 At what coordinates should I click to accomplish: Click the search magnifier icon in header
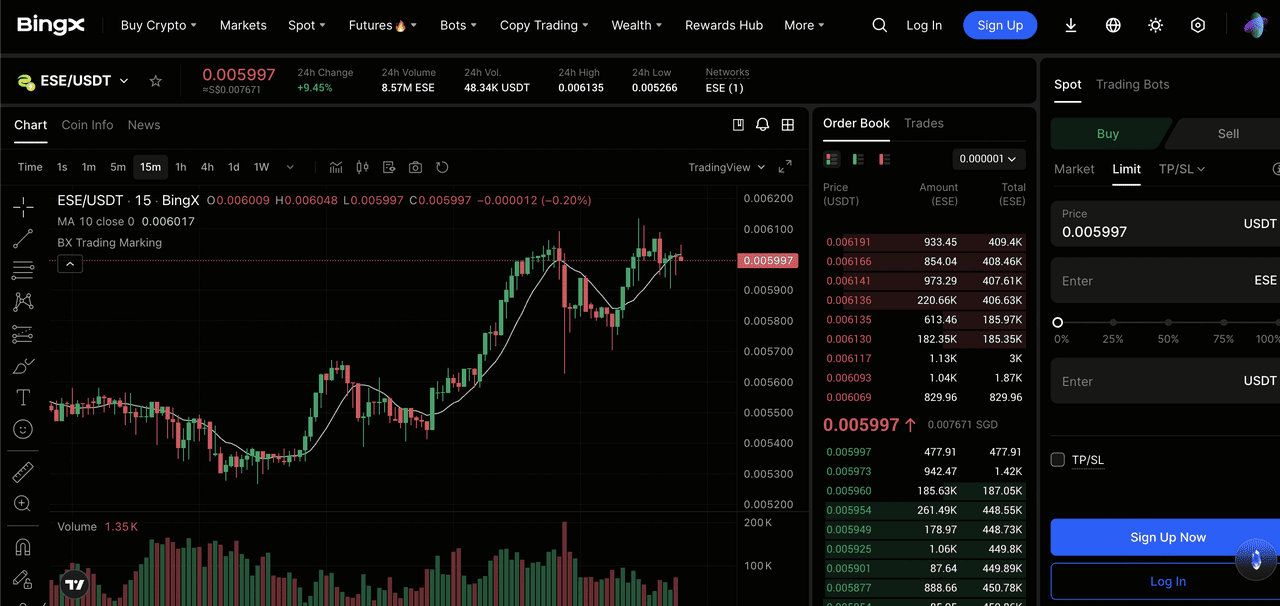[x=879, y=25]
